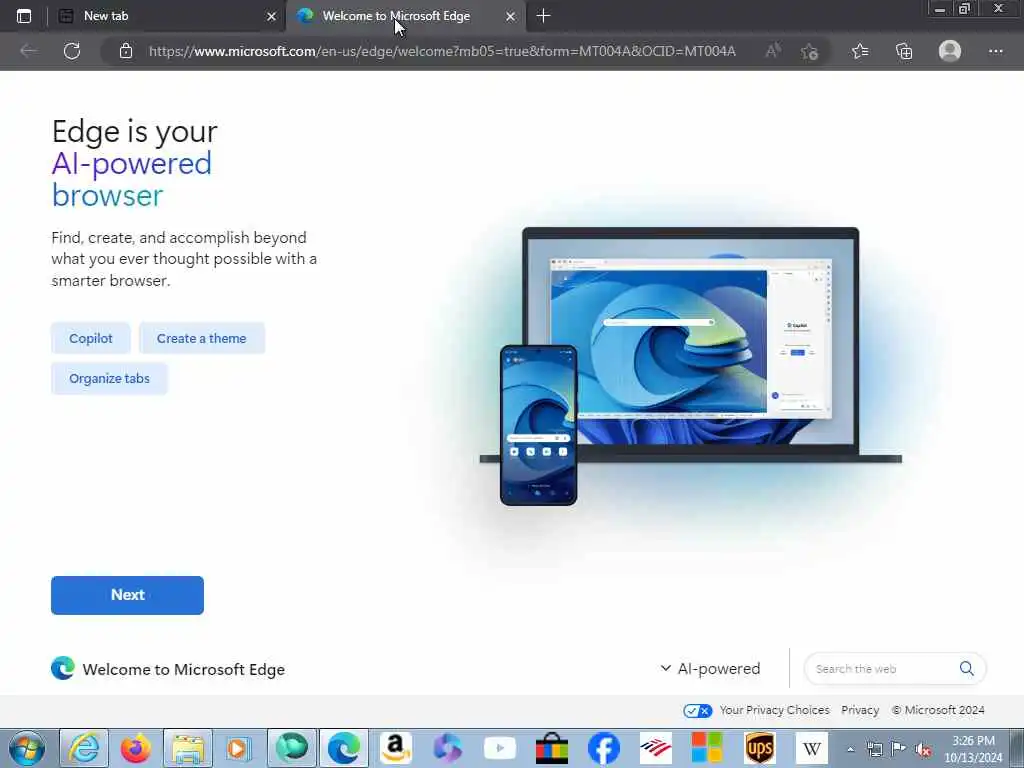Viewport: 1024px width, 768px height.
Task: Open Copilot from taskbar
Action: tap(447, 748)
